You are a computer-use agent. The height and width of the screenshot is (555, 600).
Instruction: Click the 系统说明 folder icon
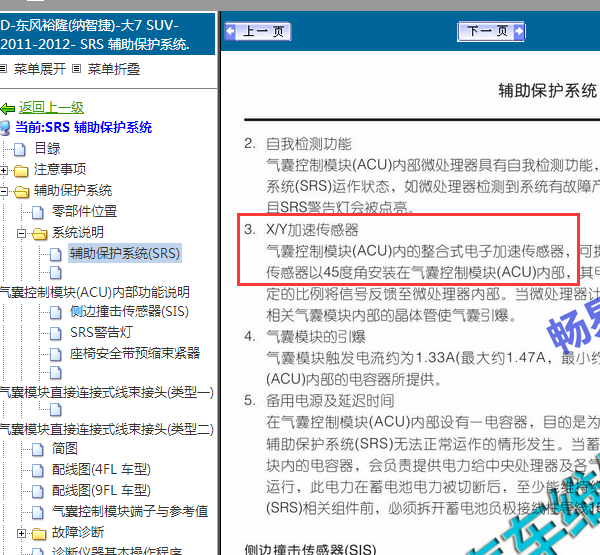coord(39,233)
